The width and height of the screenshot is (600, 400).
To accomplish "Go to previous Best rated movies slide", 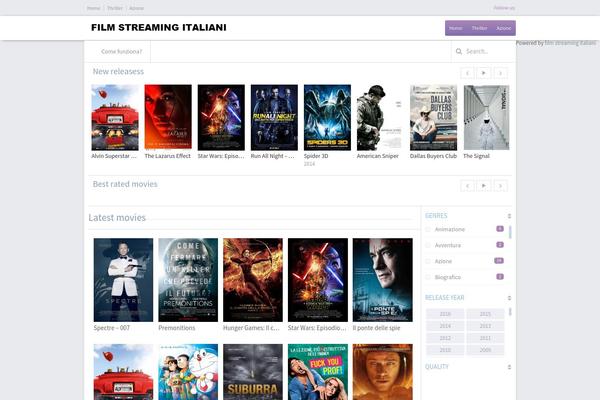I will (x=467, y=186).
